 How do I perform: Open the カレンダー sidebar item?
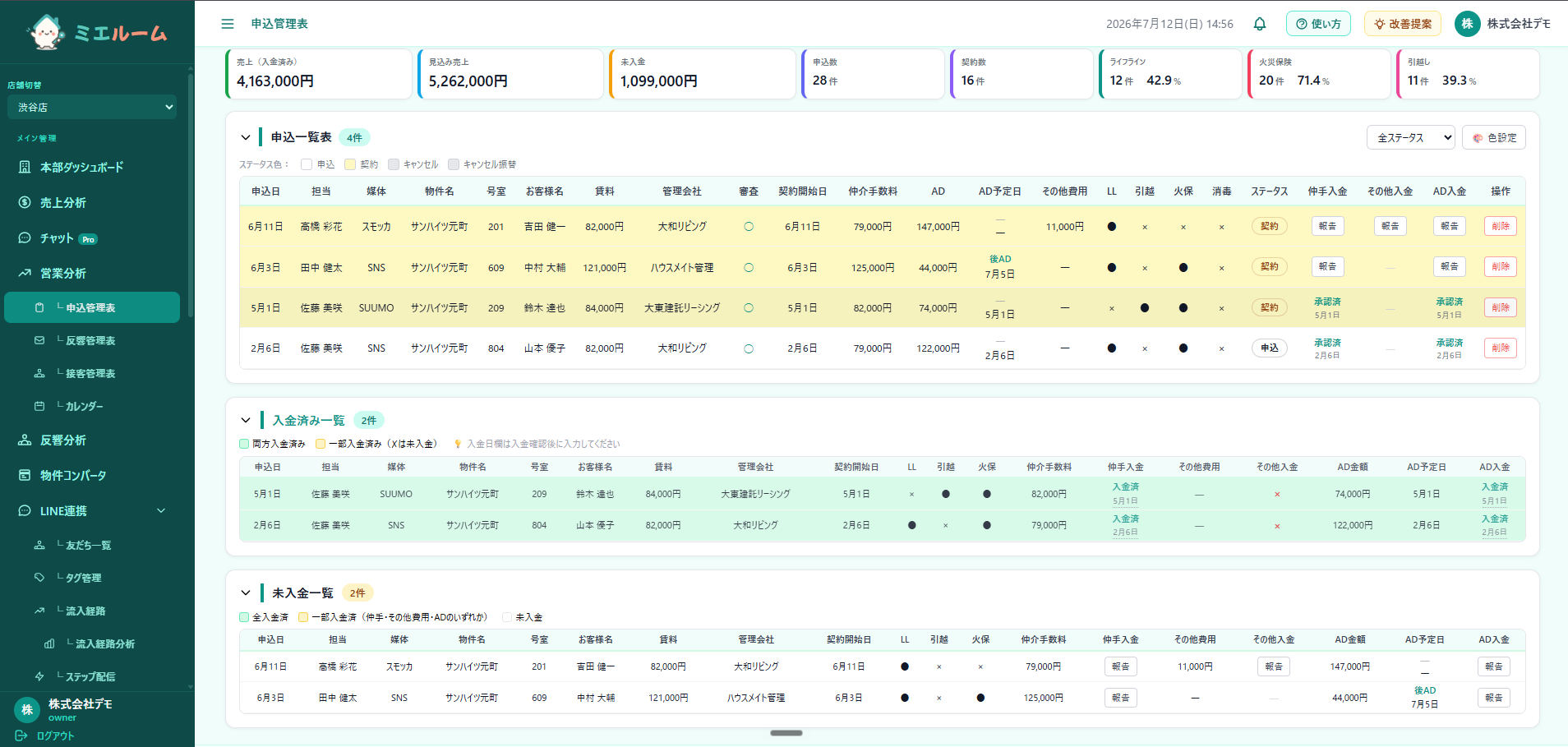(92, 406)
